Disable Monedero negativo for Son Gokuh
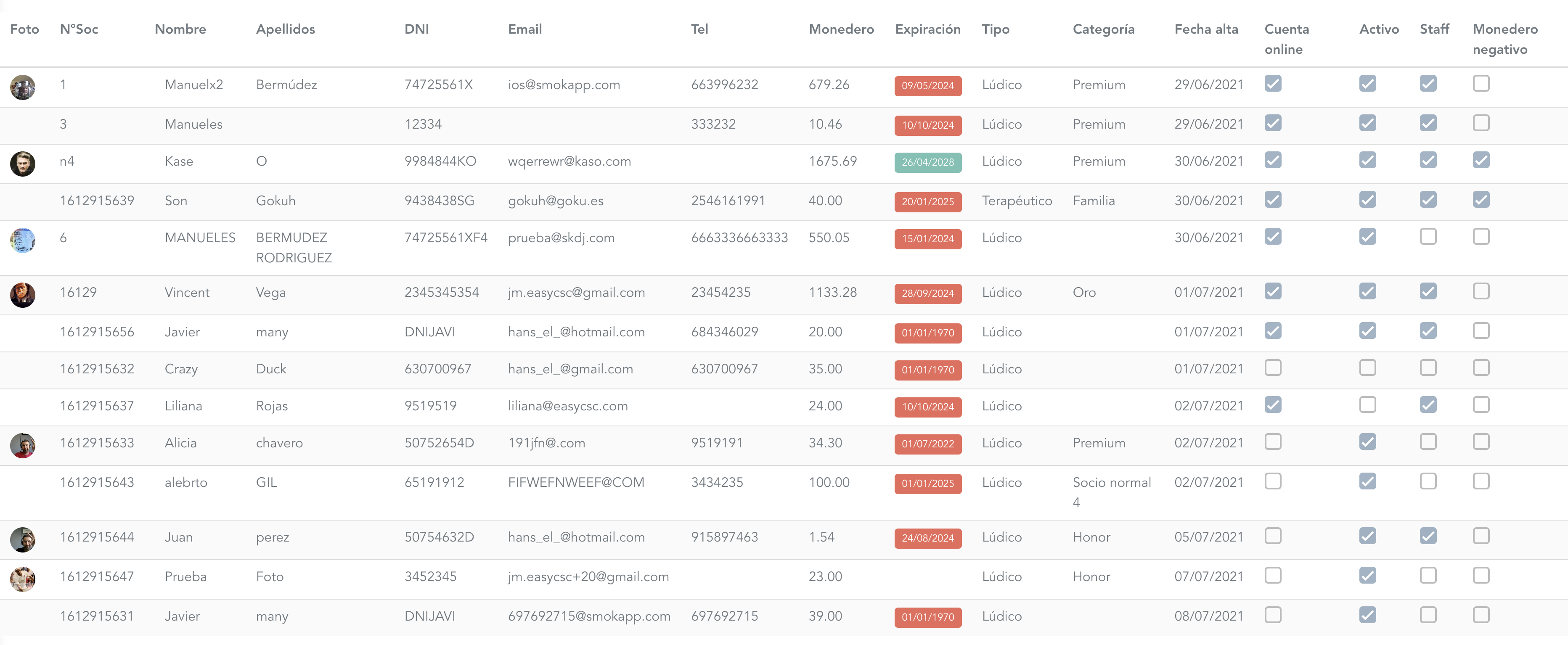 [x=1481, y=200]
